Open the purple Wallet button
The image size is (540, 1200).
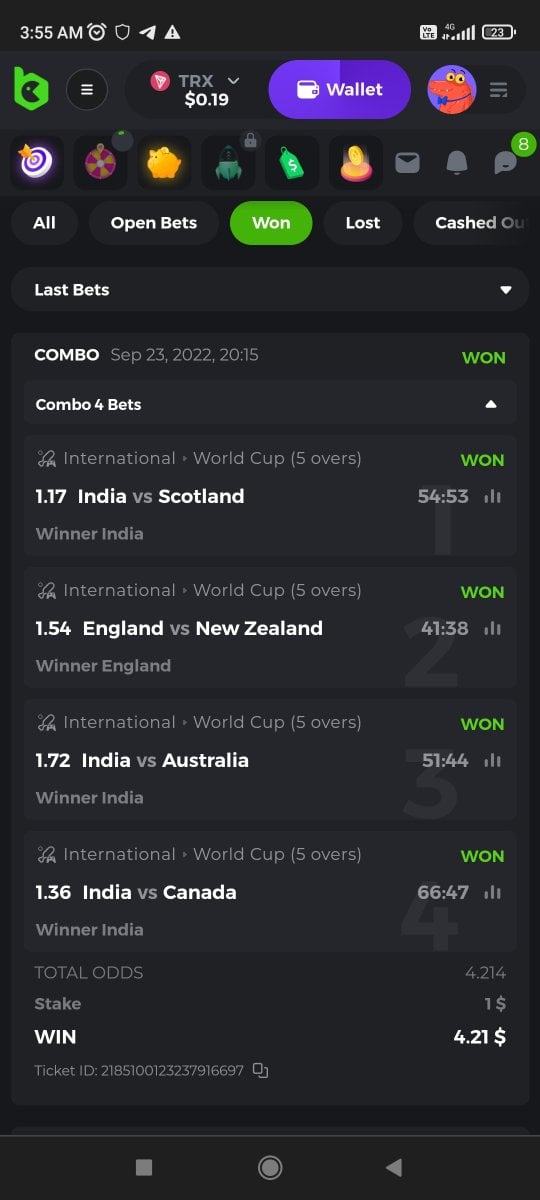click(x=340, y=90)
